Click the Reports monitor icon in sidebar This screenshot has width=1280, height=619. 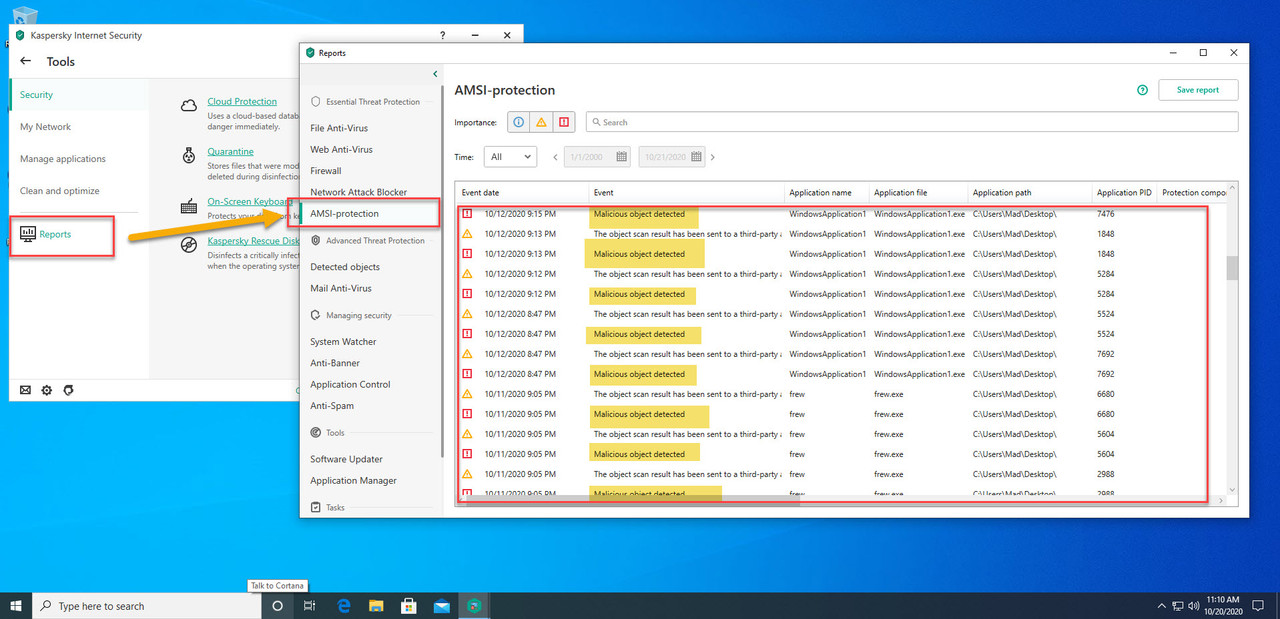click(28, 234)
